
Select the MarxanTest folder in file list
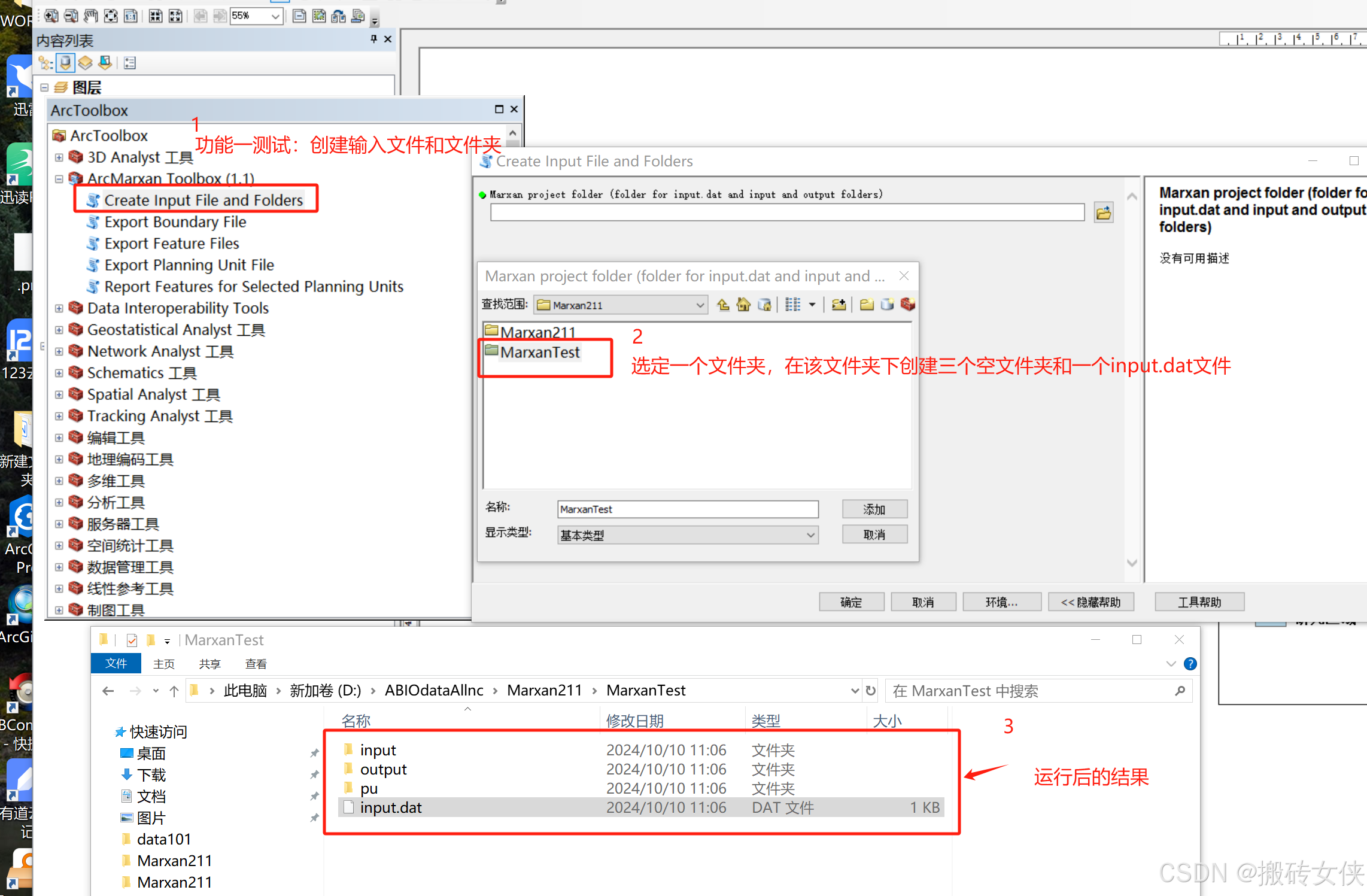point(539,353)
